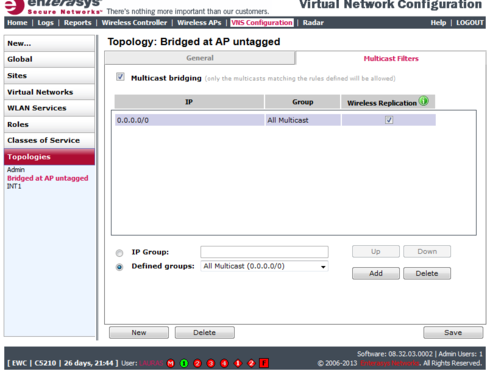Select the INT1 topology

14,186
